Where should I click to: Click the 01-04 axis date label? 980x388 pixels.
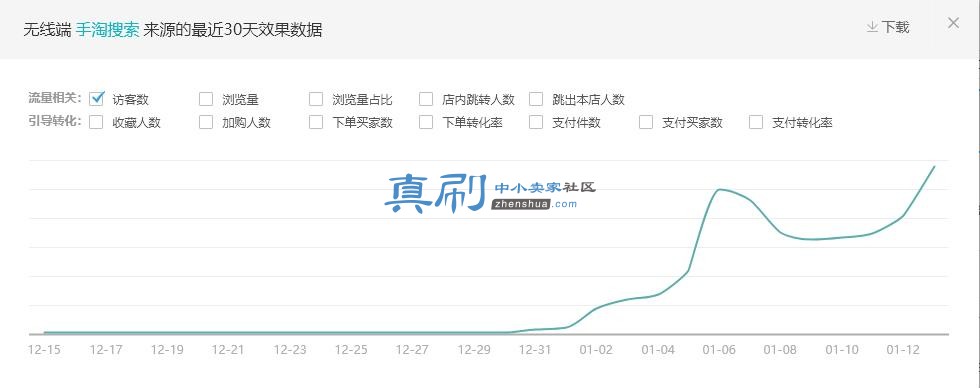click(658, 350)
